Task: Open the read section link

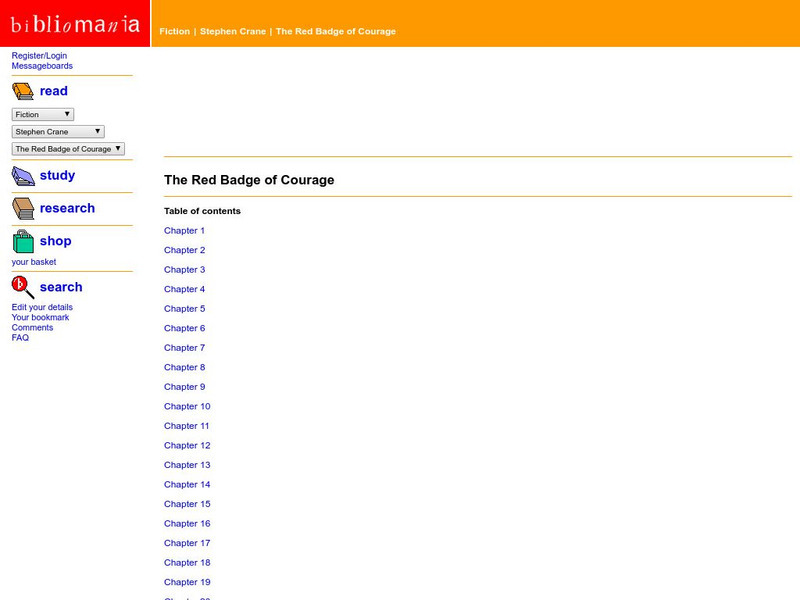Action: 54,91
